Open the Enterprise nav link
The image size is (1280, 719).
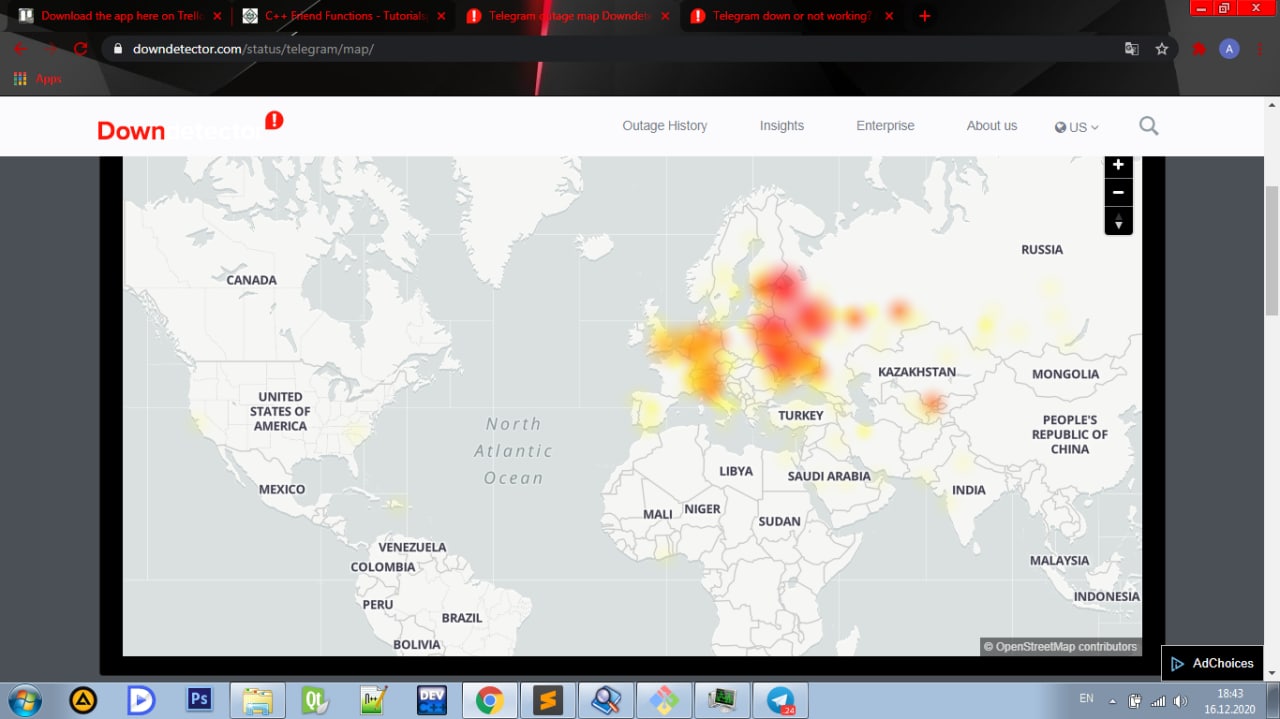coord(885,126)
